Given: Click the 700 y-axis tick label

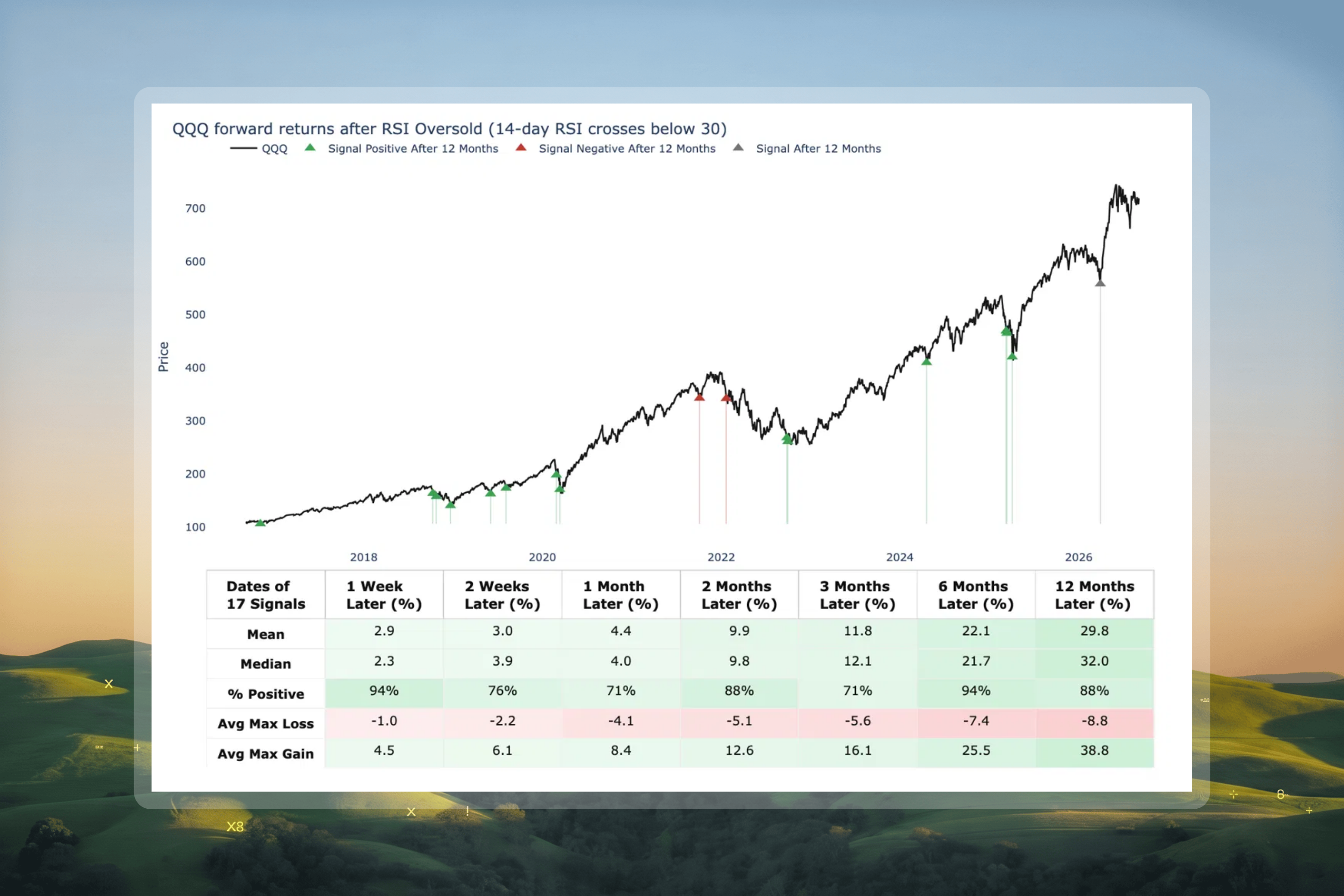Looking at the screenshot, I should point(195,208).
